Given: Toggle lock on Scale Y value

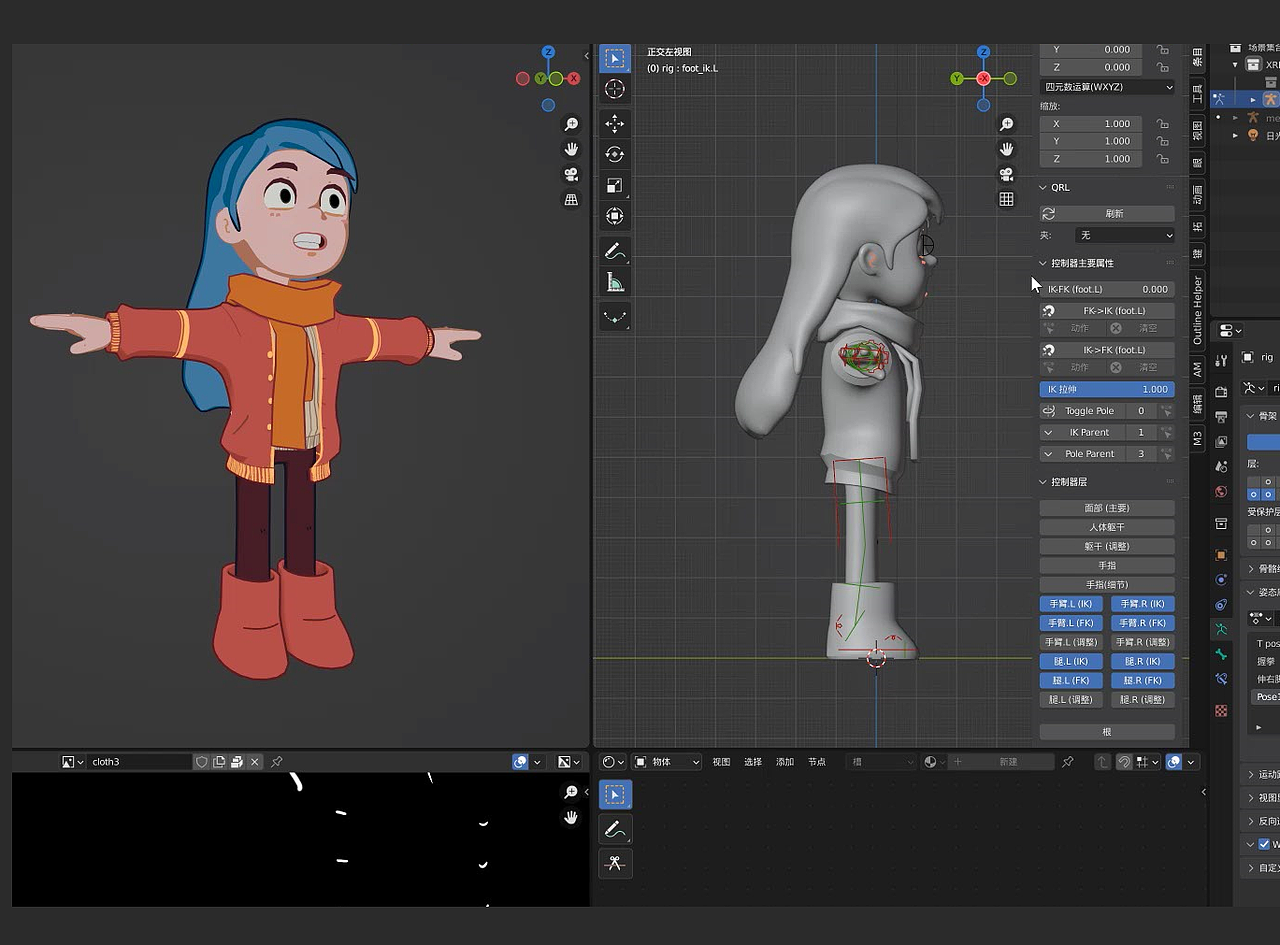Looking at the screenshot, I should pos(1162,141).
